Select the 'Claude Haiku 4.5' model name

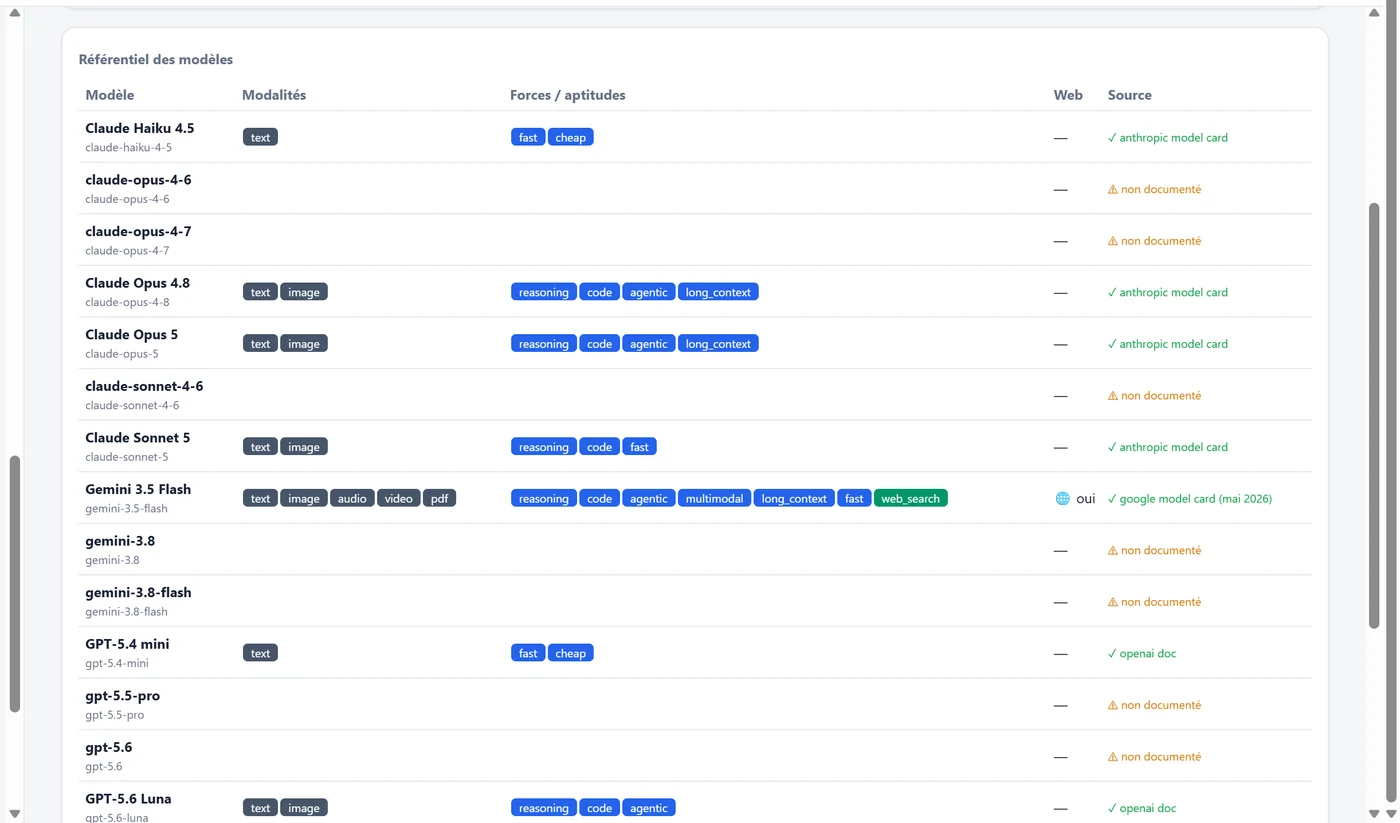point(140,128)
